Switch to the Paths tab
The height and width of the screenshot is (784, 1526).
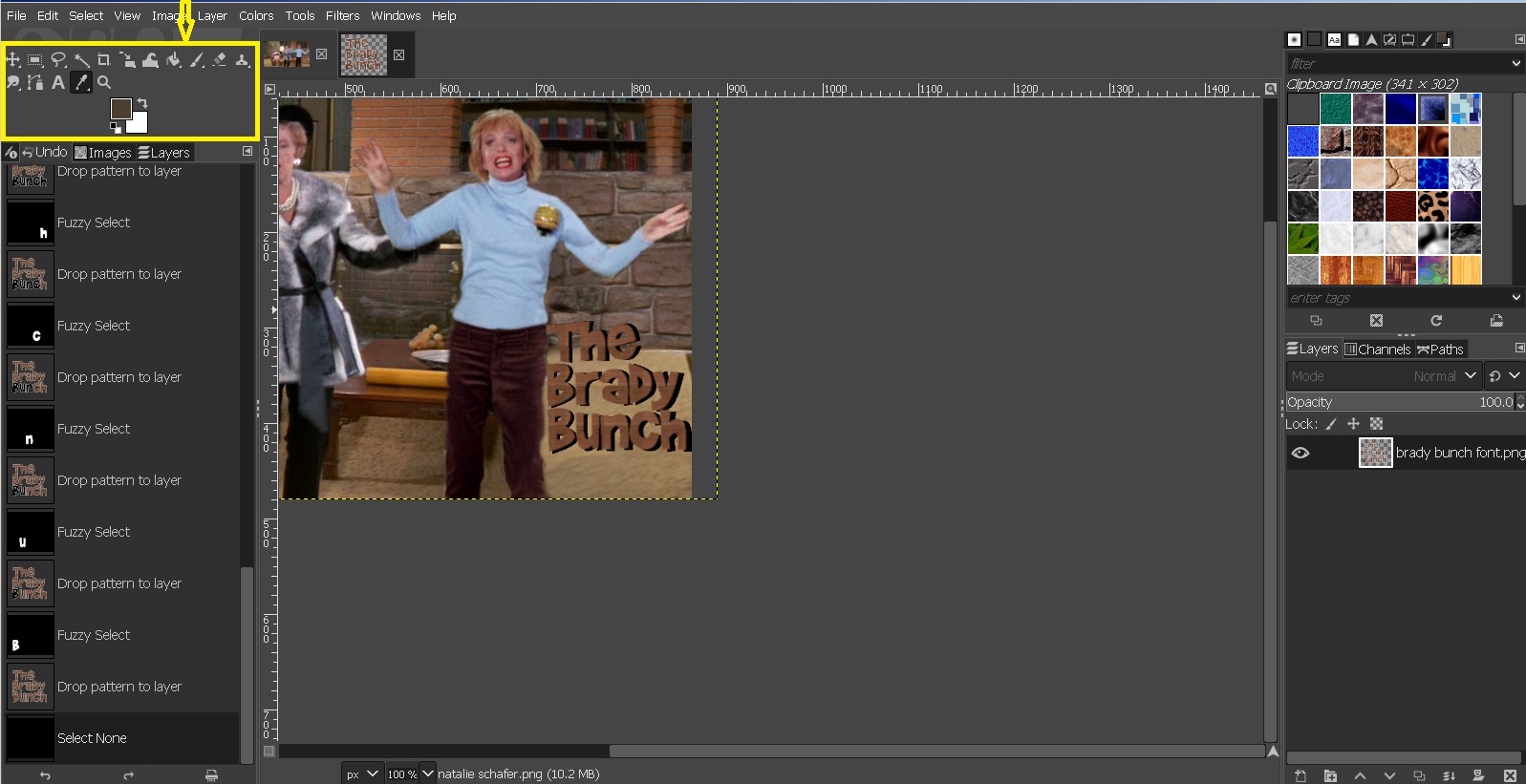tap(1440, 350)
